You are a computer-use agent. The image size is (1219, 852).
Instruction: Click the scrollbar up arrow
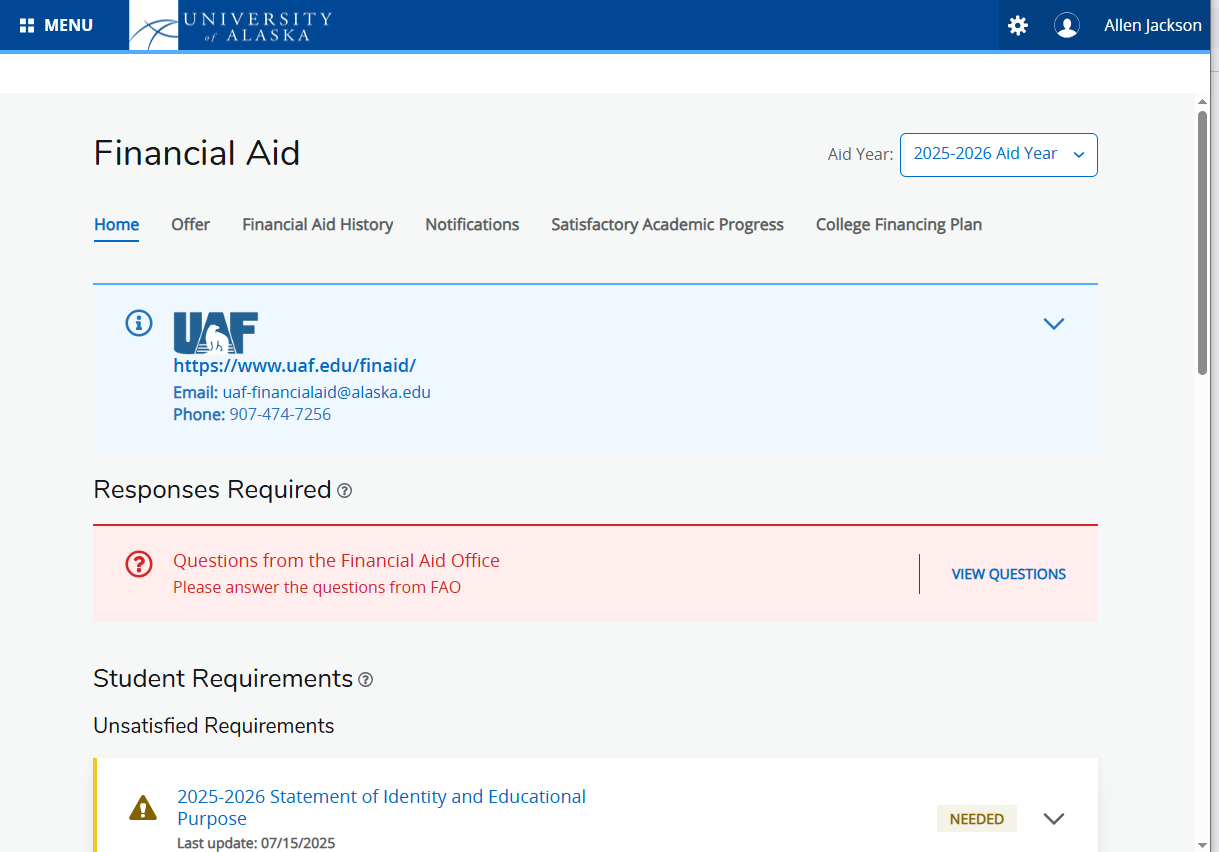(x=1203, y=101)
